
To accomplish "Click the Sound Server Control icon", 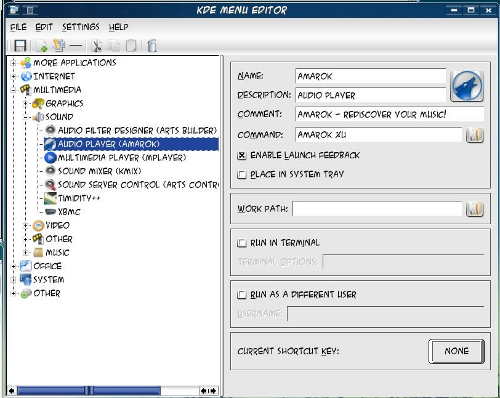I will (x=50, y=184).
